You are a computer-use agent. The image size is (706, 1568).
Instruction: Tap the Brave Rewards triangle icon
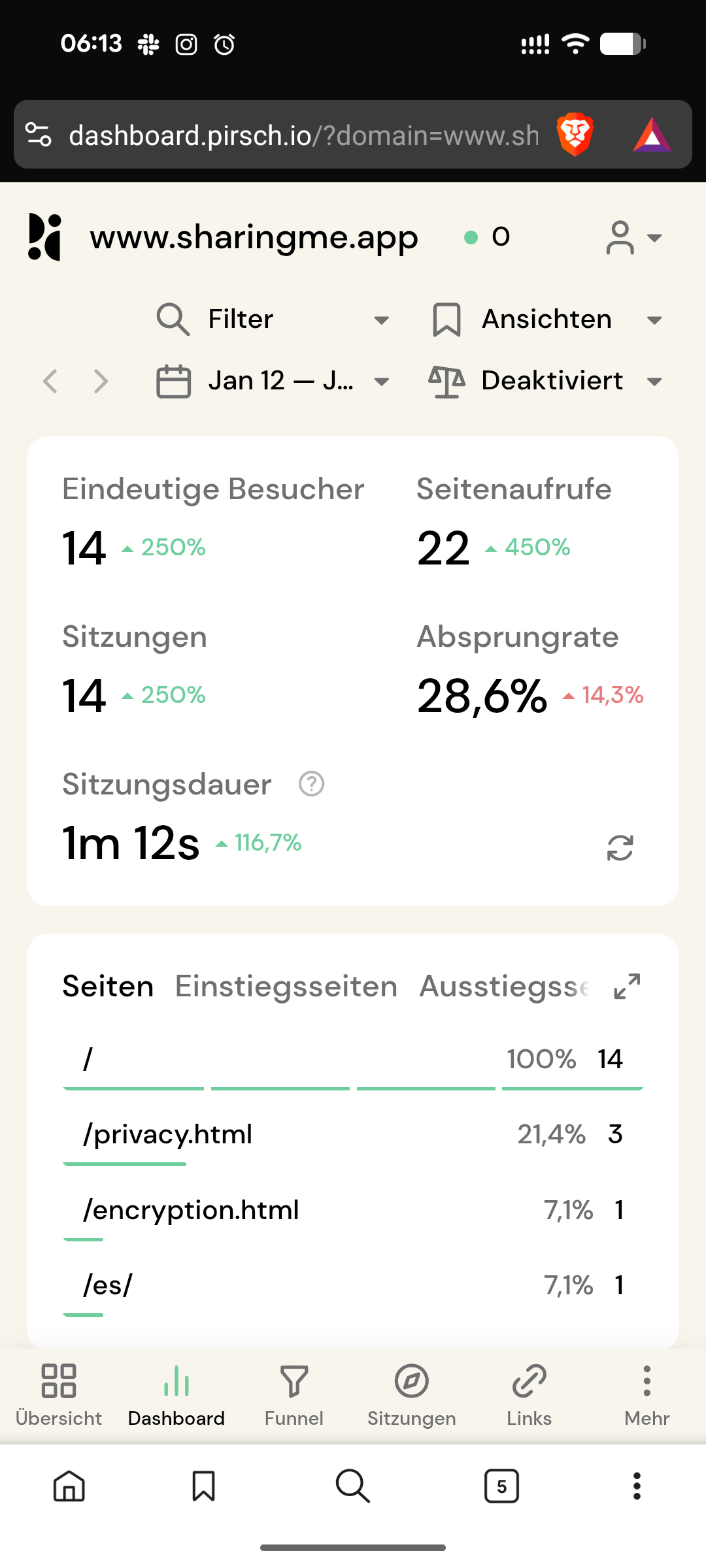(652, 135)
